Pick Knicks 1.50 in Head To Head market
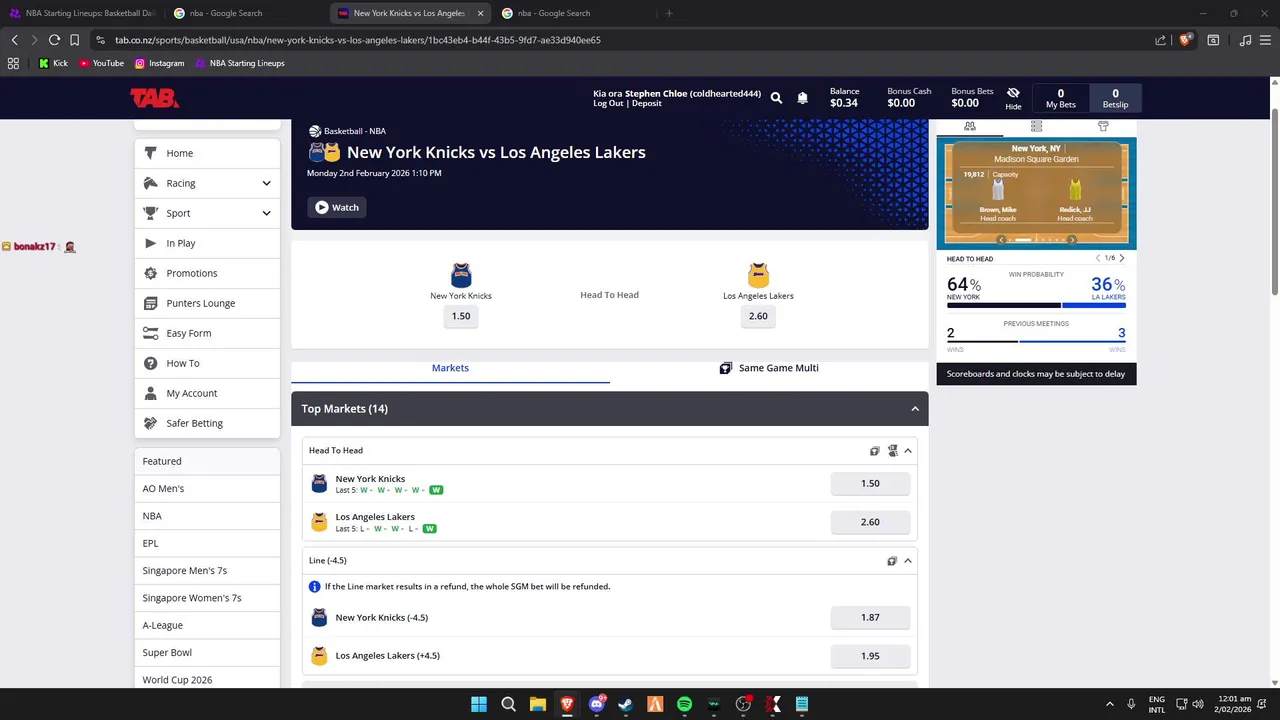 (870, 483)
